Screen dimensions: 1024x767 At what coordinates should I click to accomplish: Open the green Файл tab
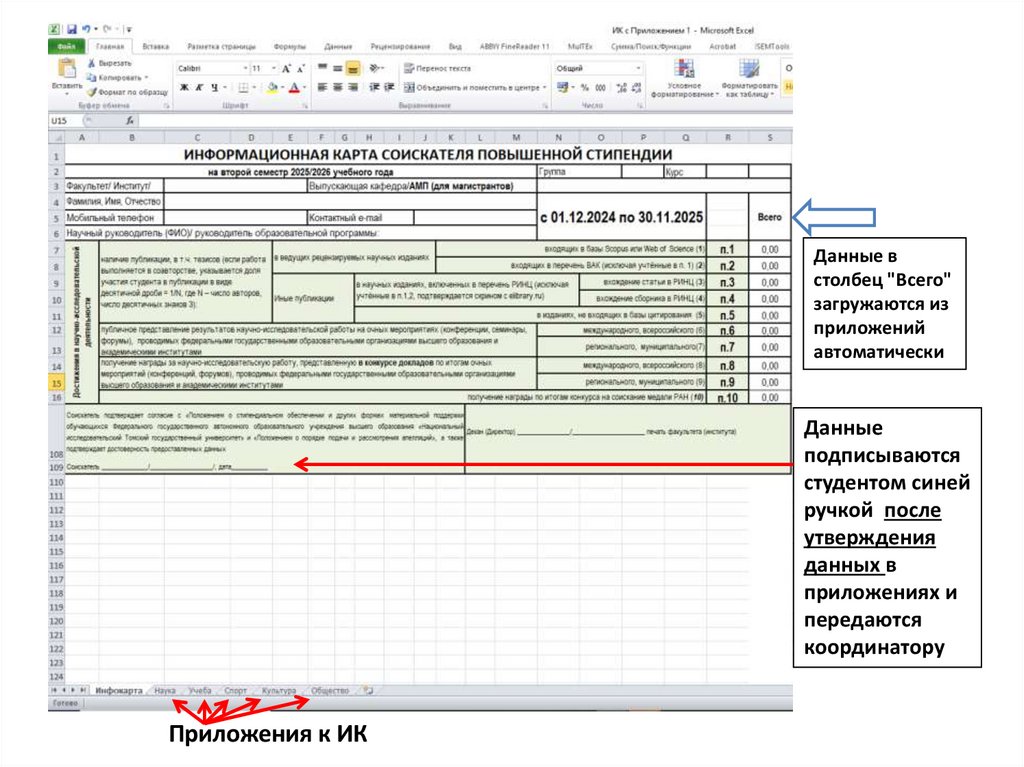tap(66, 46)
